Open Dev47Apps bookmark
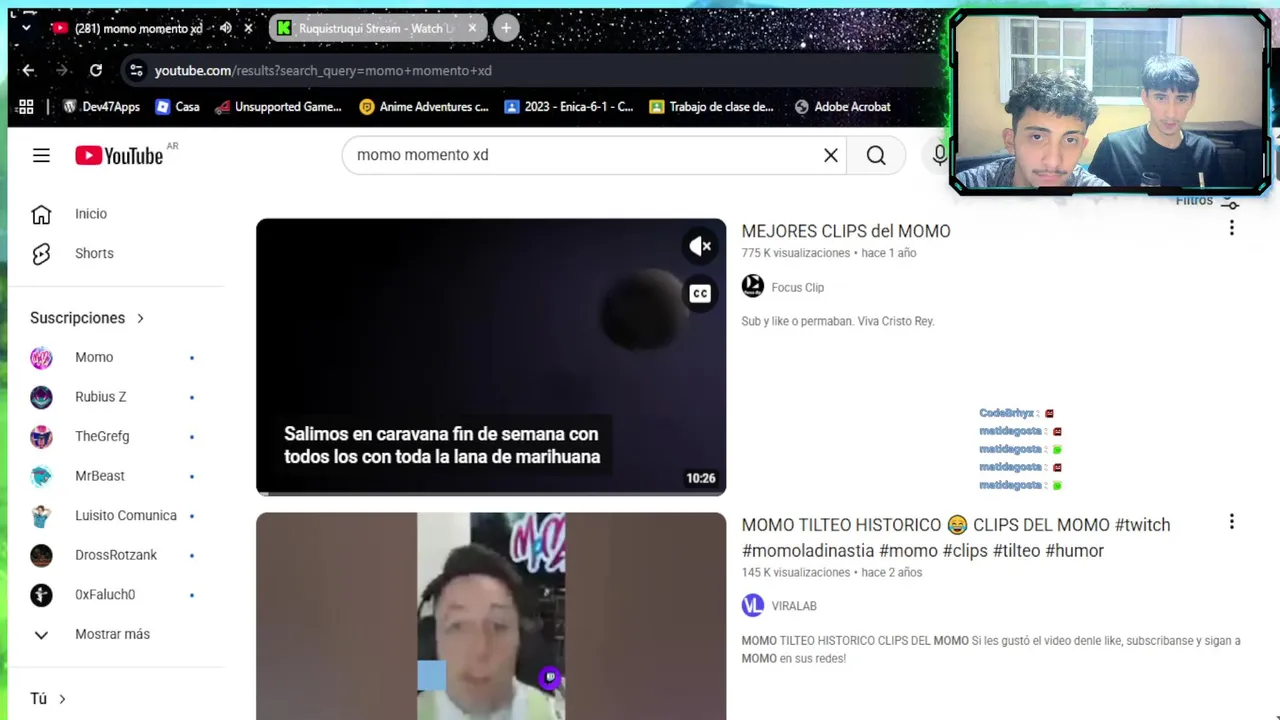This screenshot has width=1280, height=720. tap(101, 107)
